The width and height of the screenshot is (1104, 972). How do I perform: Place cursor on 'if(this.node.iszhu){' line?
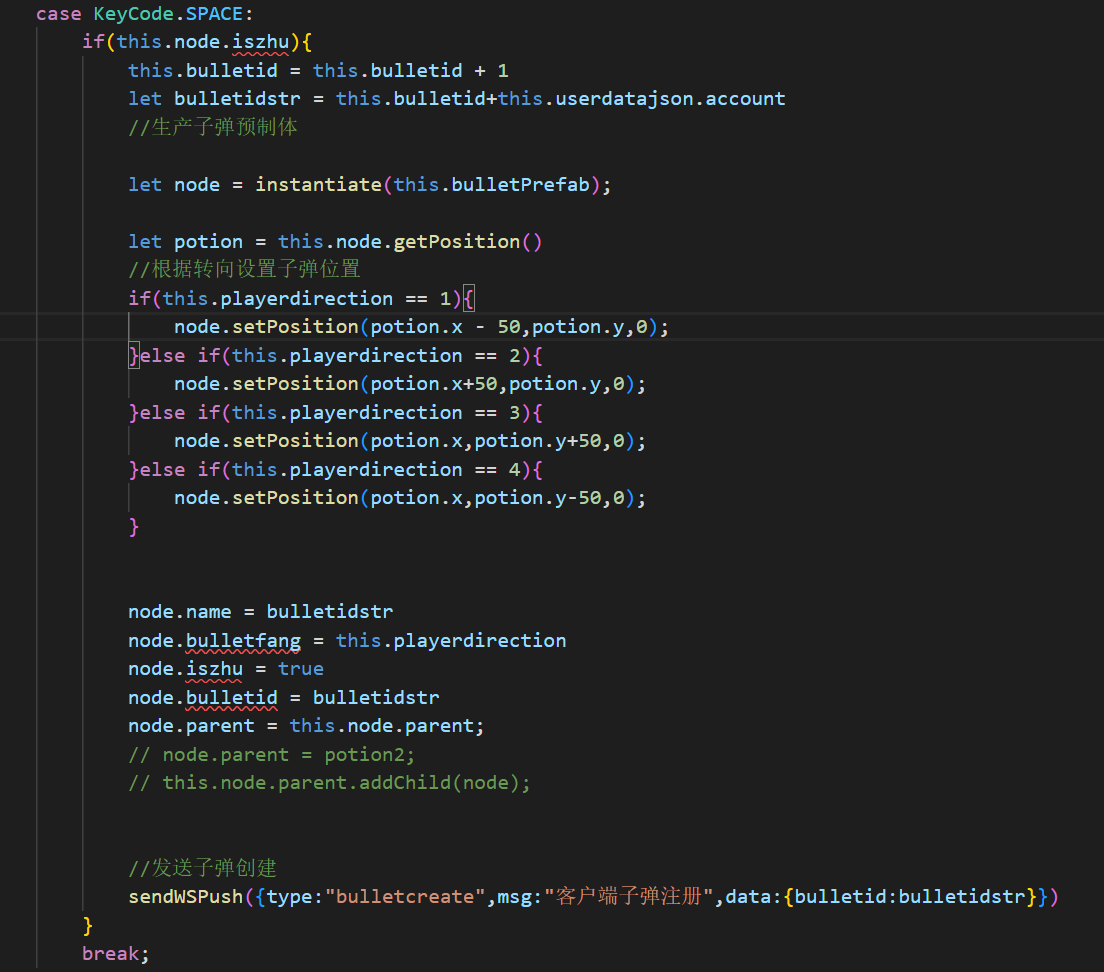pyautogui.click(x=196, y=42)
